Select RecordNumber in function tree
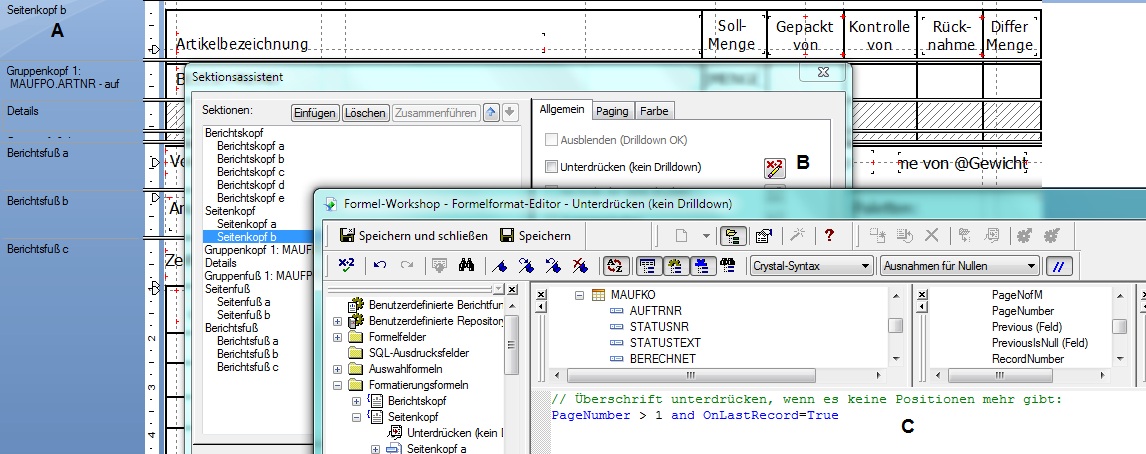This screenshot has height=454, width=1146. click(1028, 359)
